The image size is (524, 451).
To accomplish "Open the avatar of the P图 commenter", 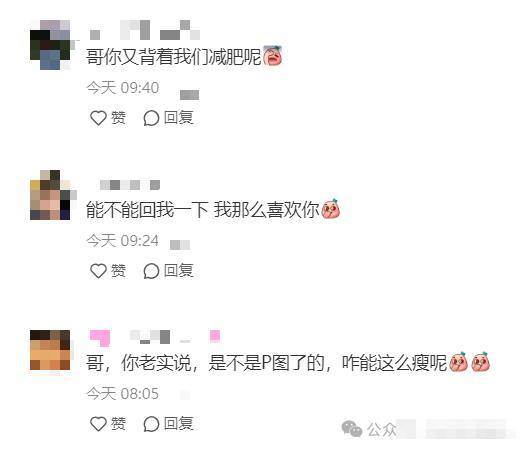I will 50,350.
